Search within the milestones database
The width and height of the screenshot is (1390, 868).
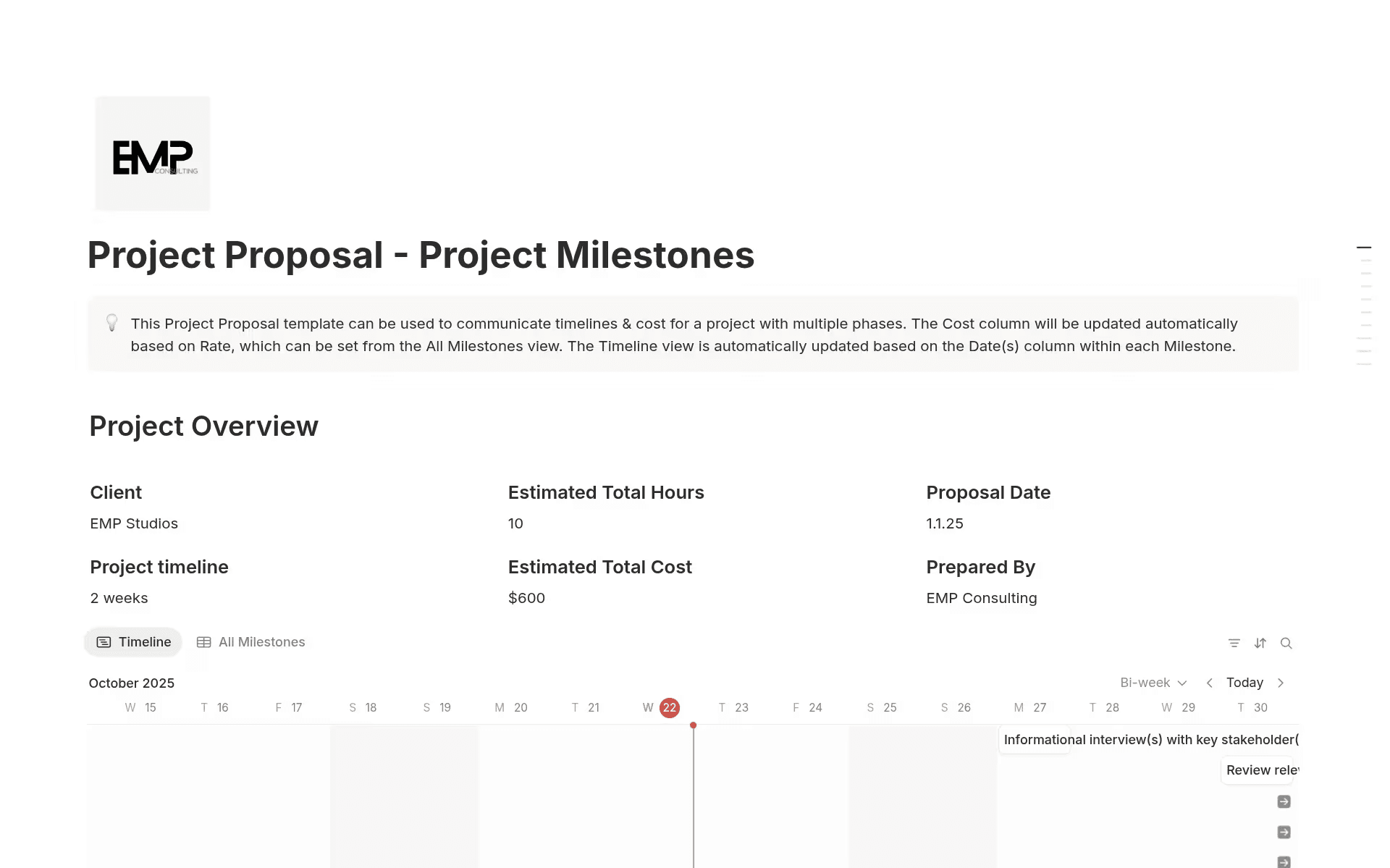[1286, 643]
